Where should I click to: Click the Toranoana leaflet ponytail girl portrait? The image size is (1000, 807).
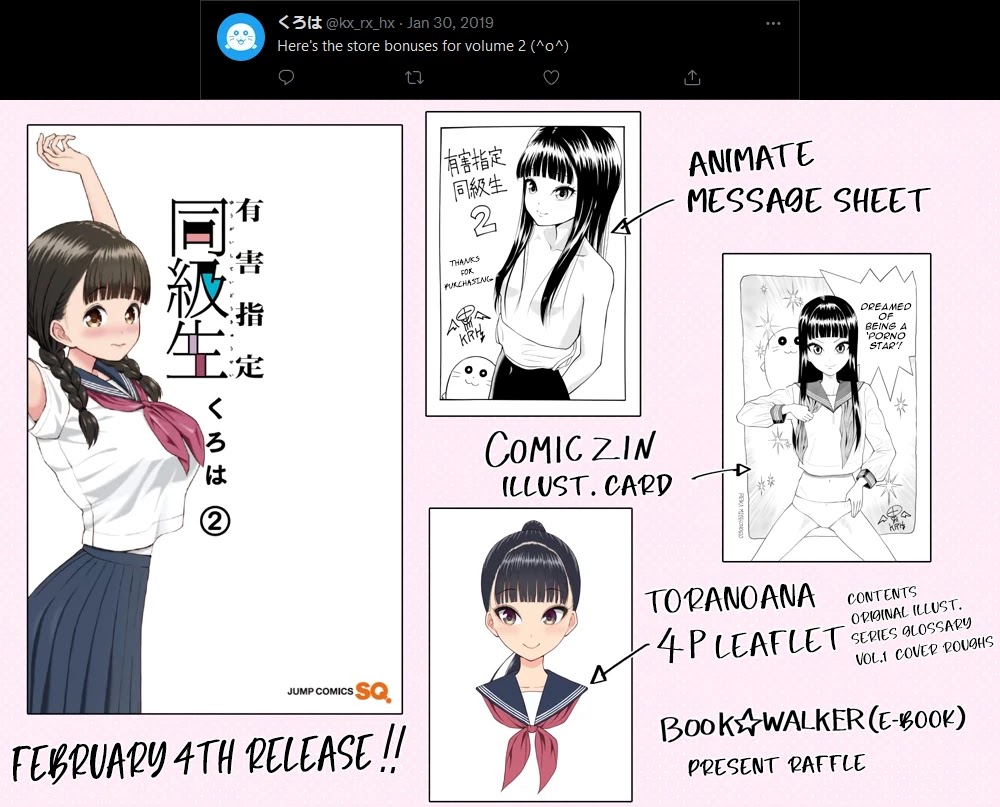(530, 654)
